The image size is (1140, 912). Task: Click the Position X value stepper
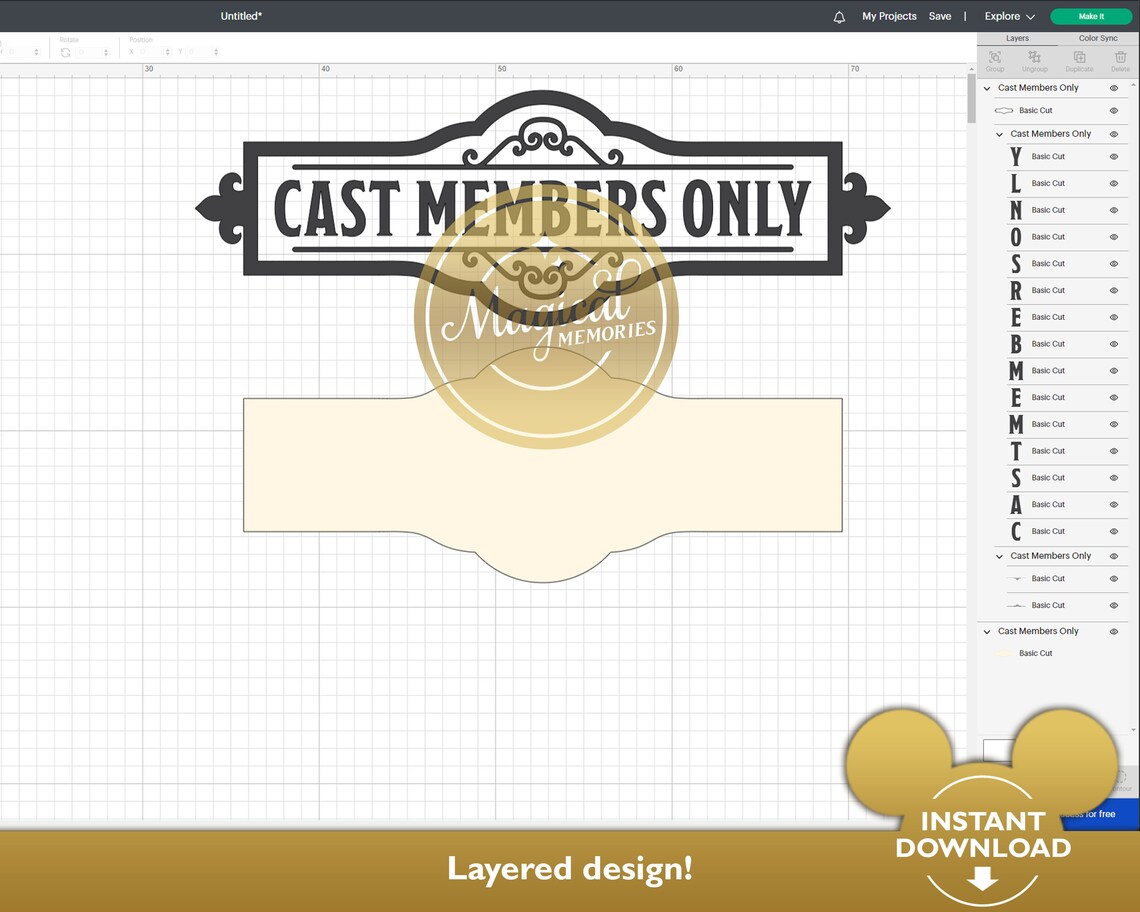[168, 51]
